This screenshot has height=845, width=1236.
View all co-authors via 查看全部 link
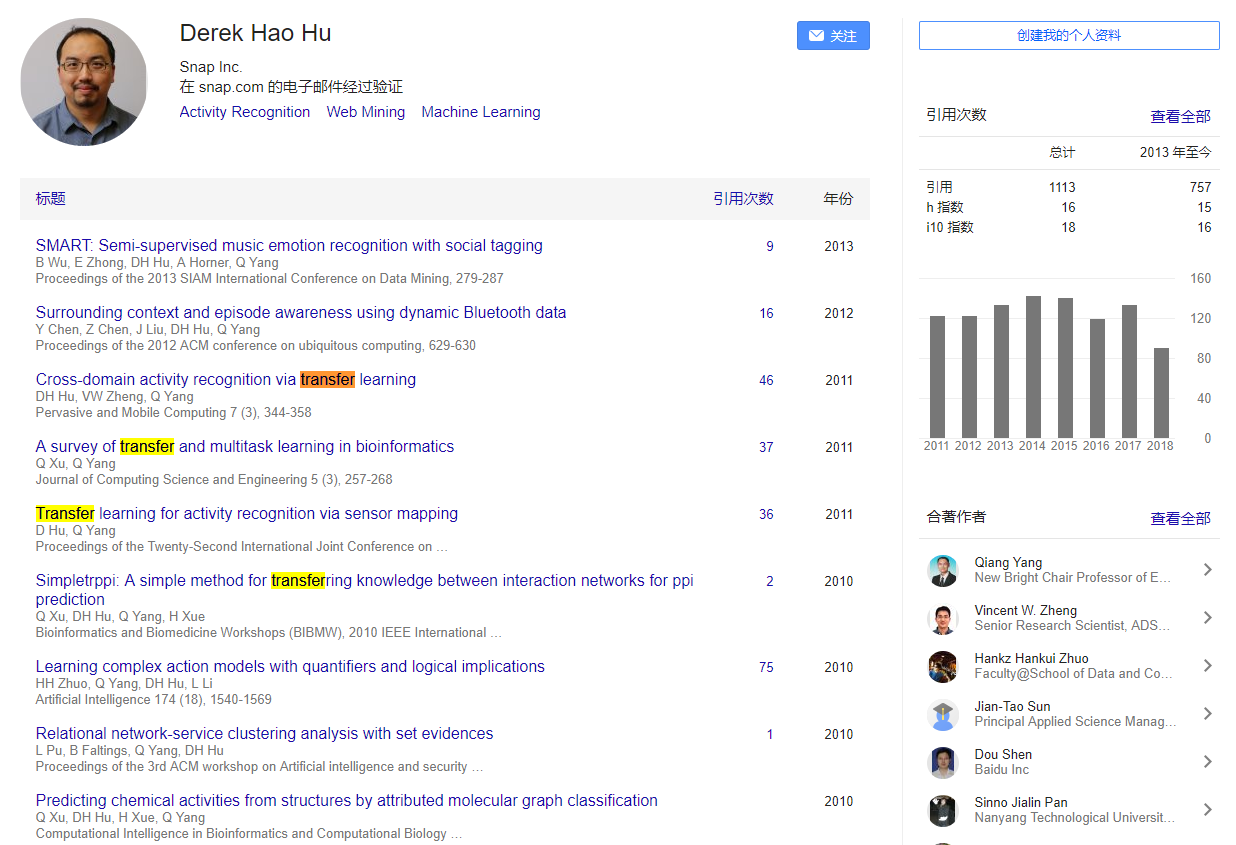coord(1180,518)
